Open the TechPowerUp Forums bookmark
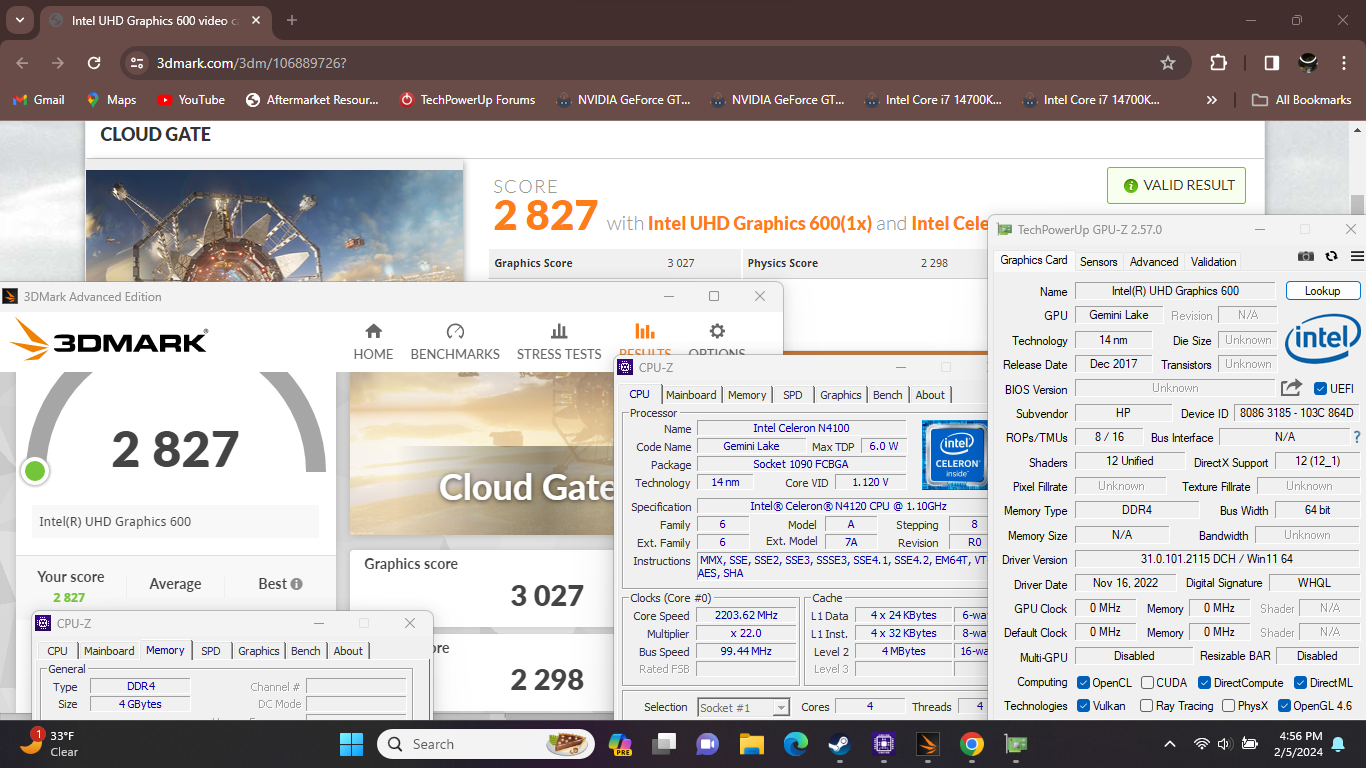 point(467,100)
